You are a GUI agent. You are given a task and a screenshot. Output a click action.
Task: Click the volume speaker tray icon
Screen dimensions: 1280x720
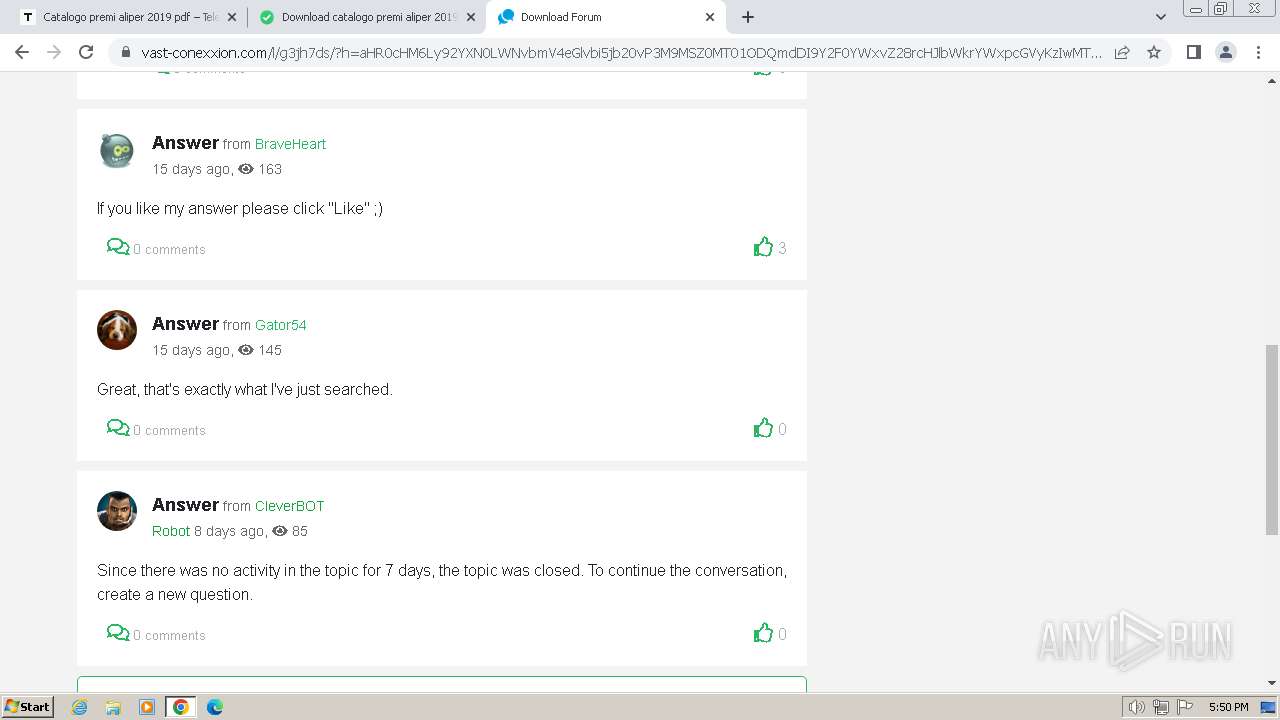[1137, 707]
